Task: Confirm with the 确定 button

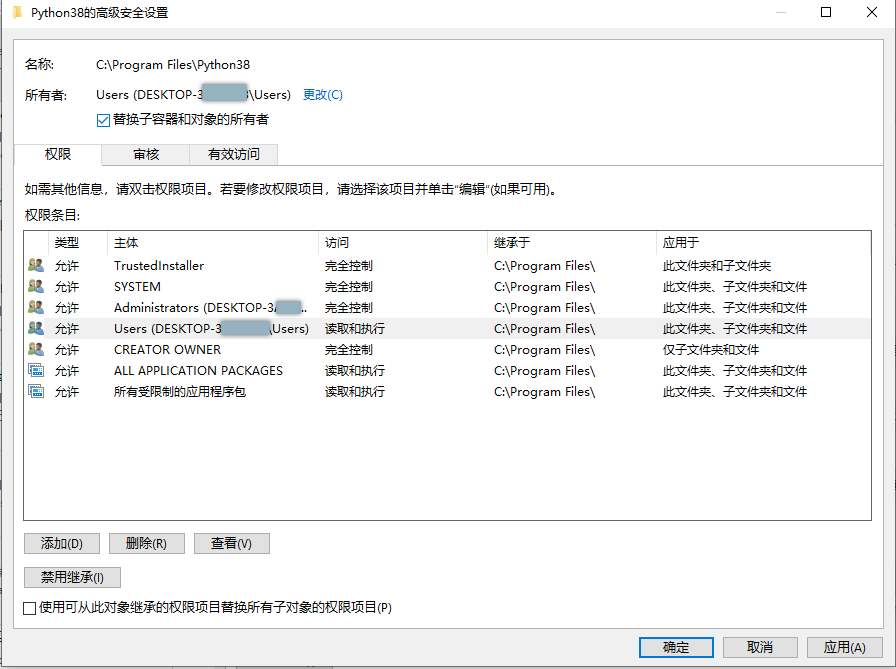Action: point(676,647)
